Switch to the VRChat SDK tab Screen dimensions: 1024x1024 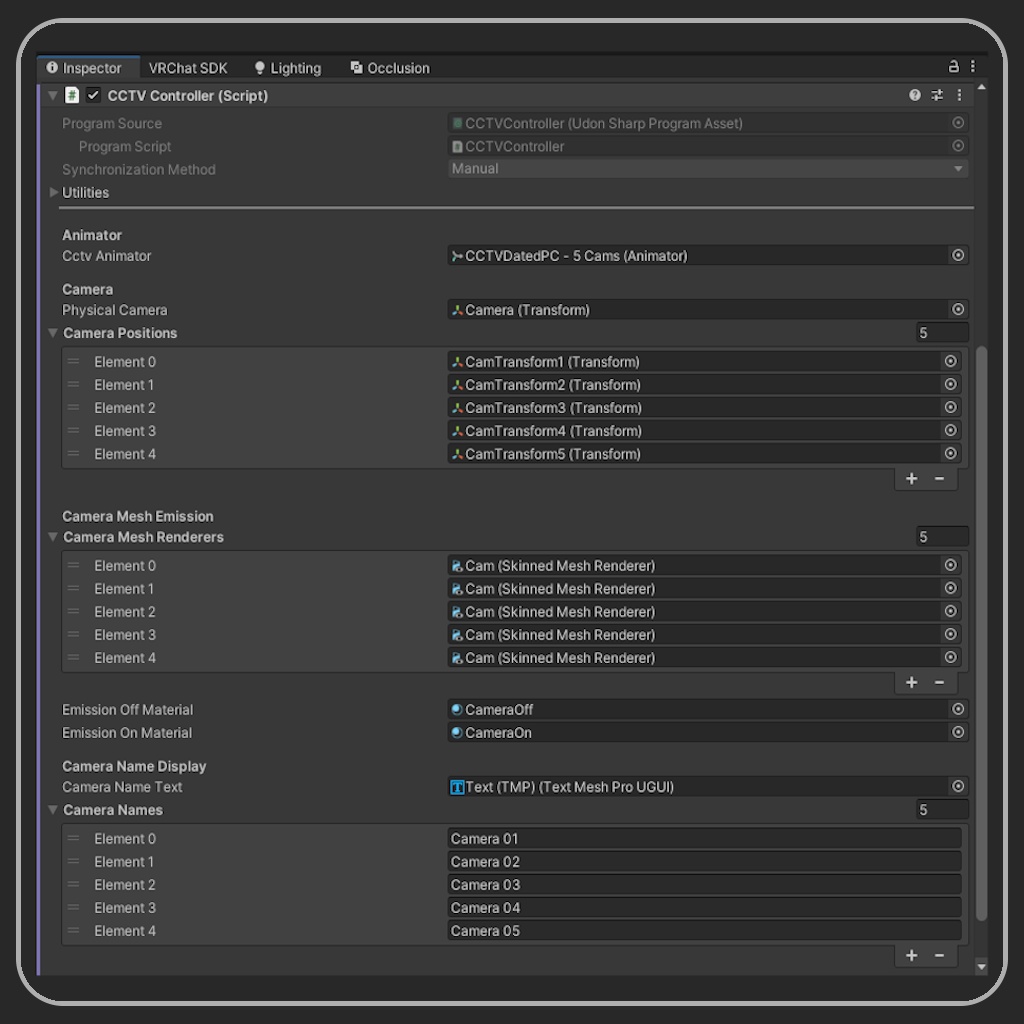188,68
